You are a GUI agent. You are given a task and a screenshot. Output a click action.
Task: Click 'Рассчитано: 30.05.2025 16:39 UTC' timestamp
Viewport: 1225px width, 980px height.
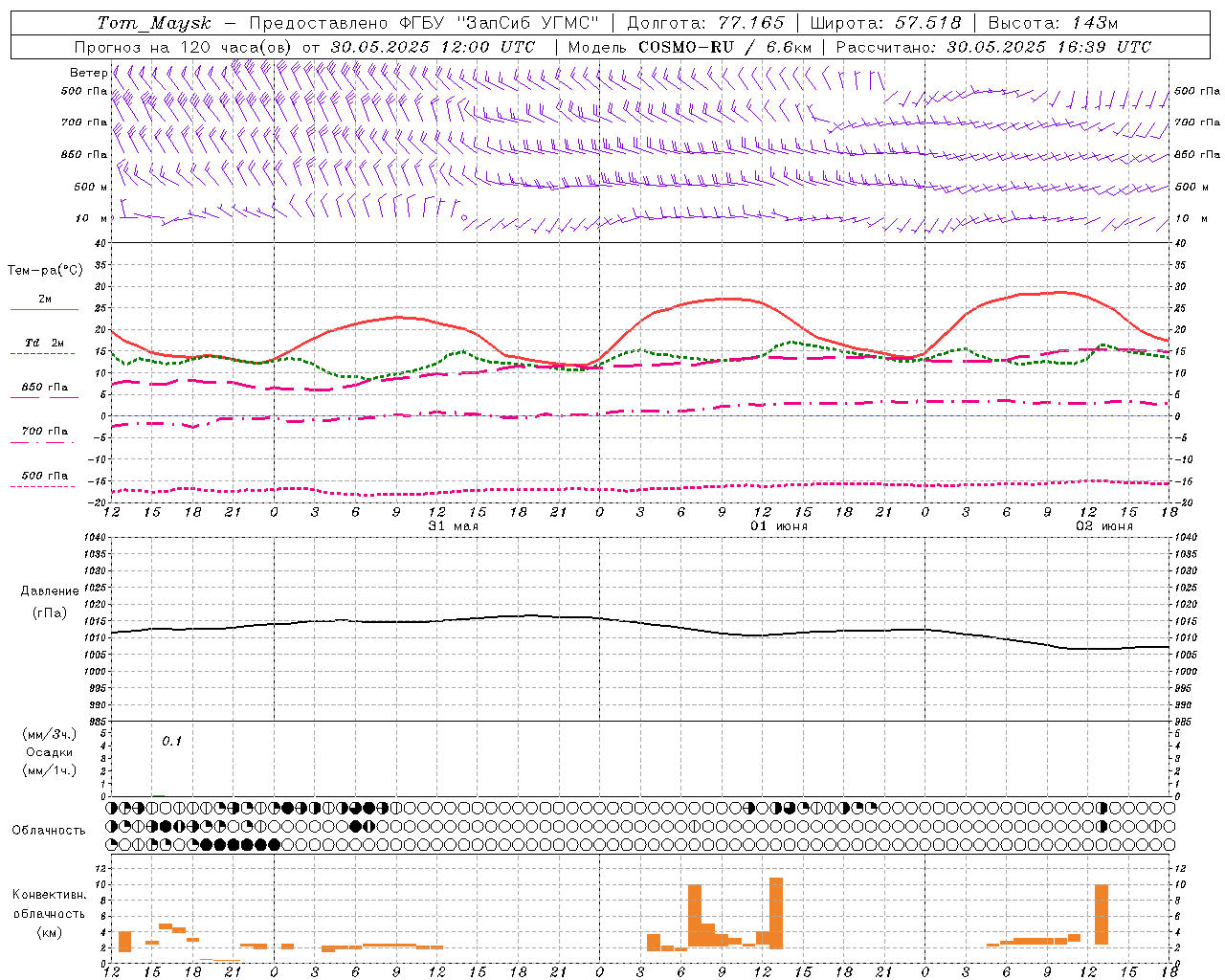pyautogui.click(x=993, y=47)
